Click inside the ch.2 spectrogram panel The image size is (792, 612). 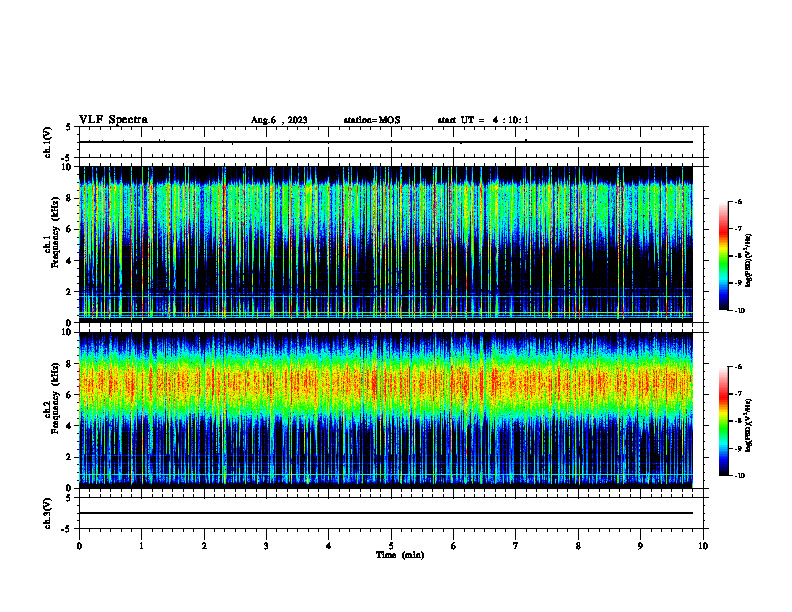386,410
